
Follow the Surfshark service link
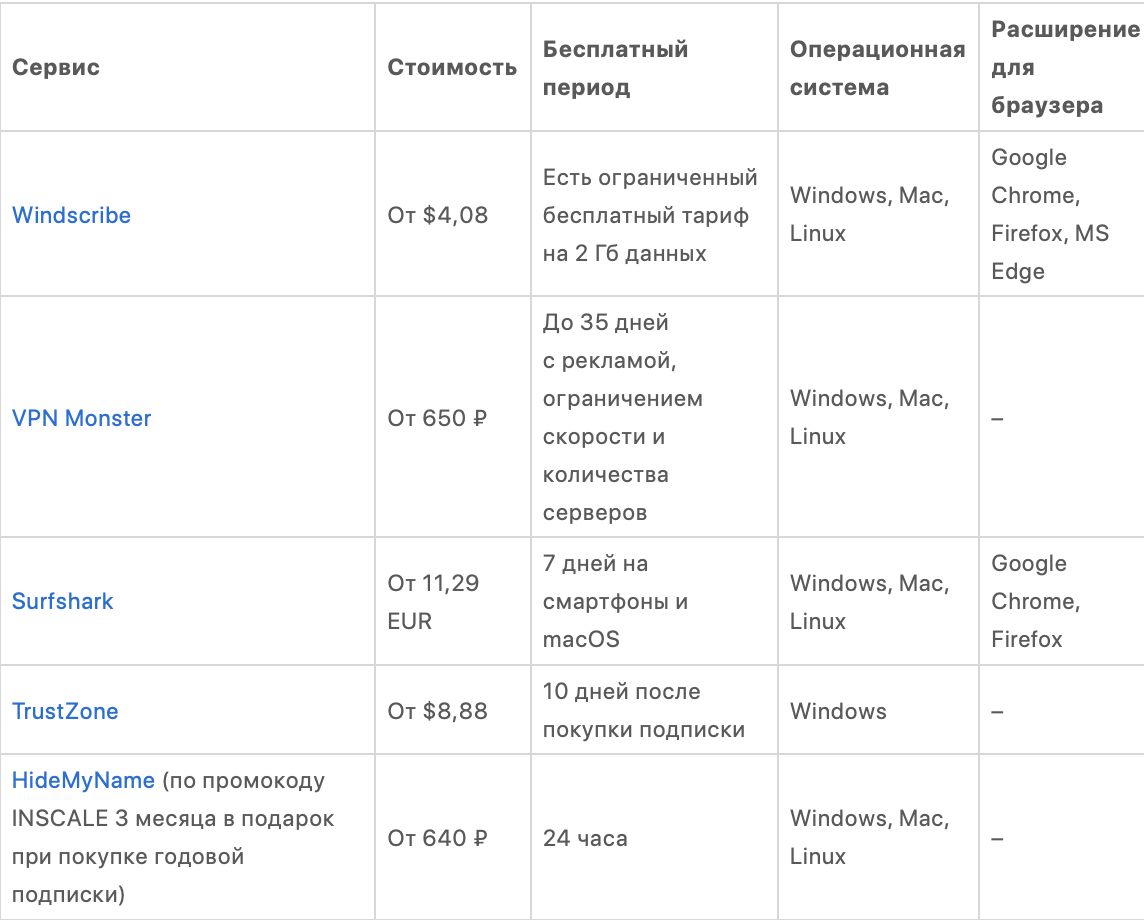(62, 601)
